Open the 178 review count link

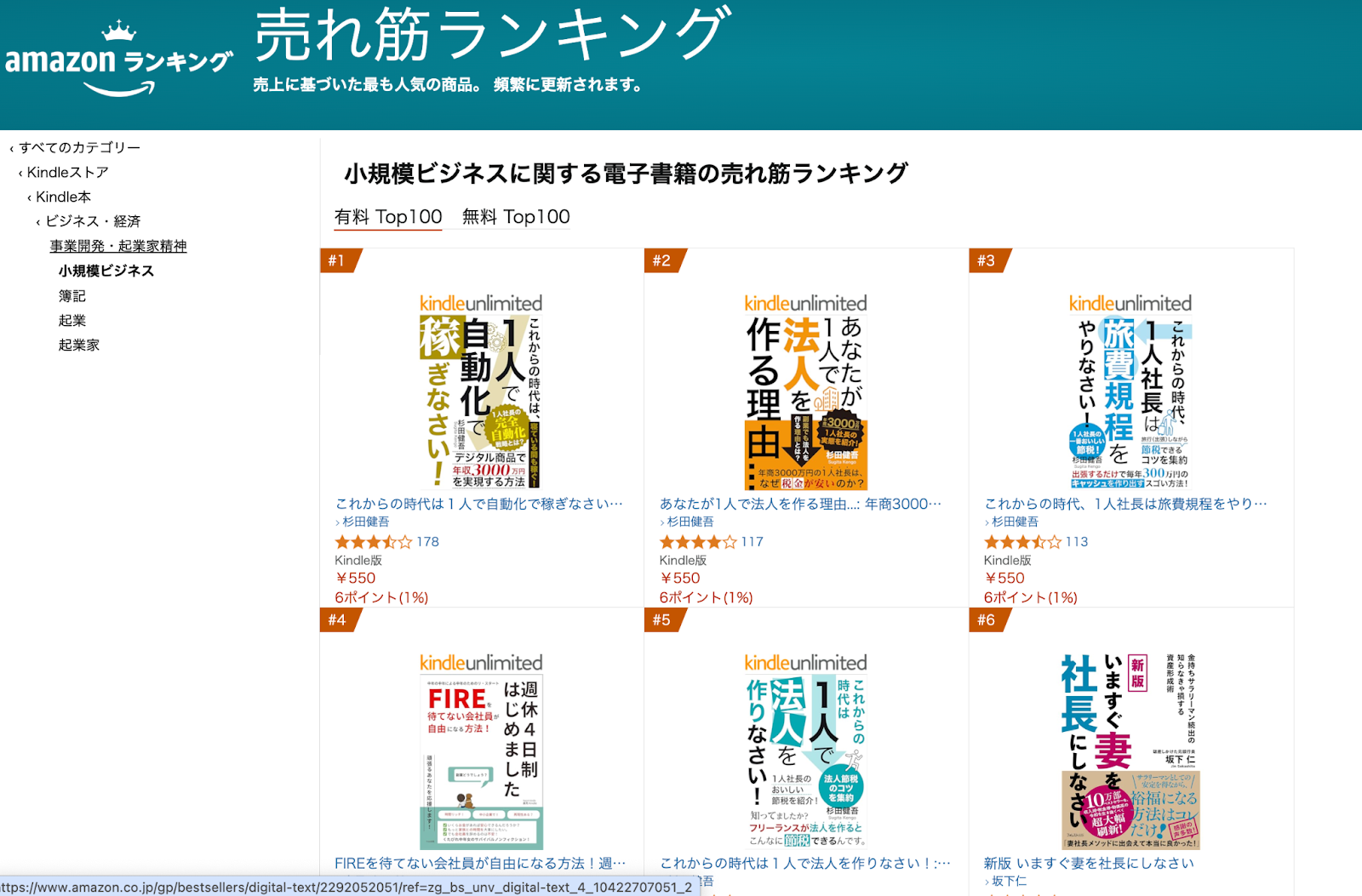pyautogui.click(x=428, y=542)
